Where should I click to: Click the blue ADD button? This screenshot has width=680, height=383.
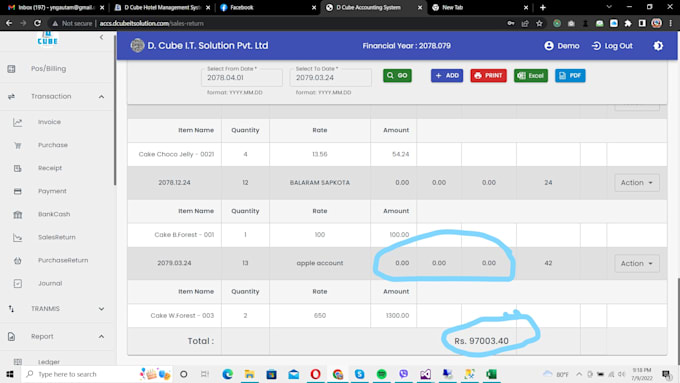click(447, 75)
